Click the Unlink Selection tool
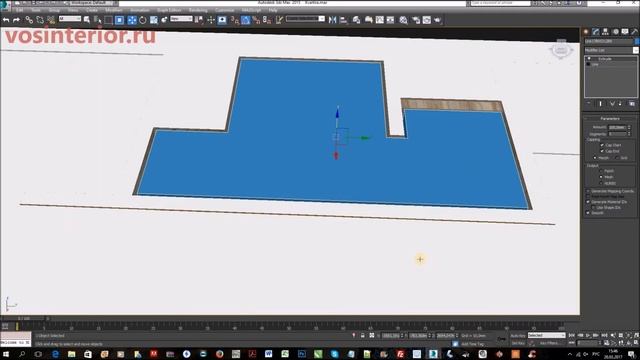This screenshot has height=360, width=640. tap(40, 20)
